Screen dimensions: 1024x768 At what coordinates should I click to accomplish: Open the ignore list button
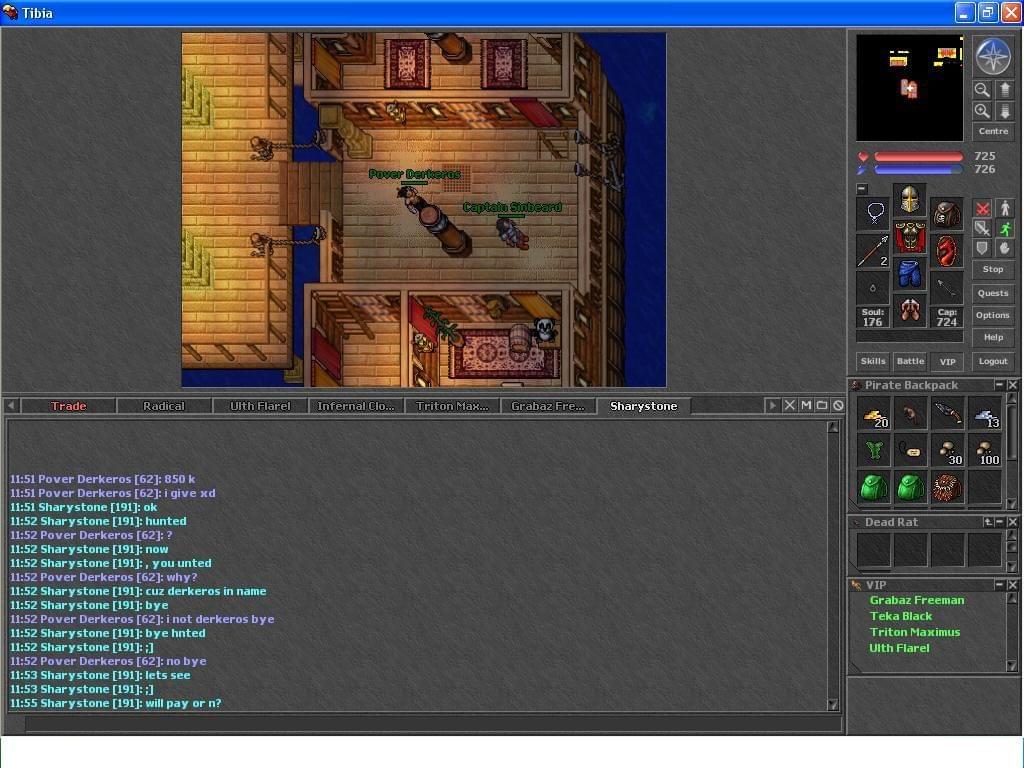point(838,406)
